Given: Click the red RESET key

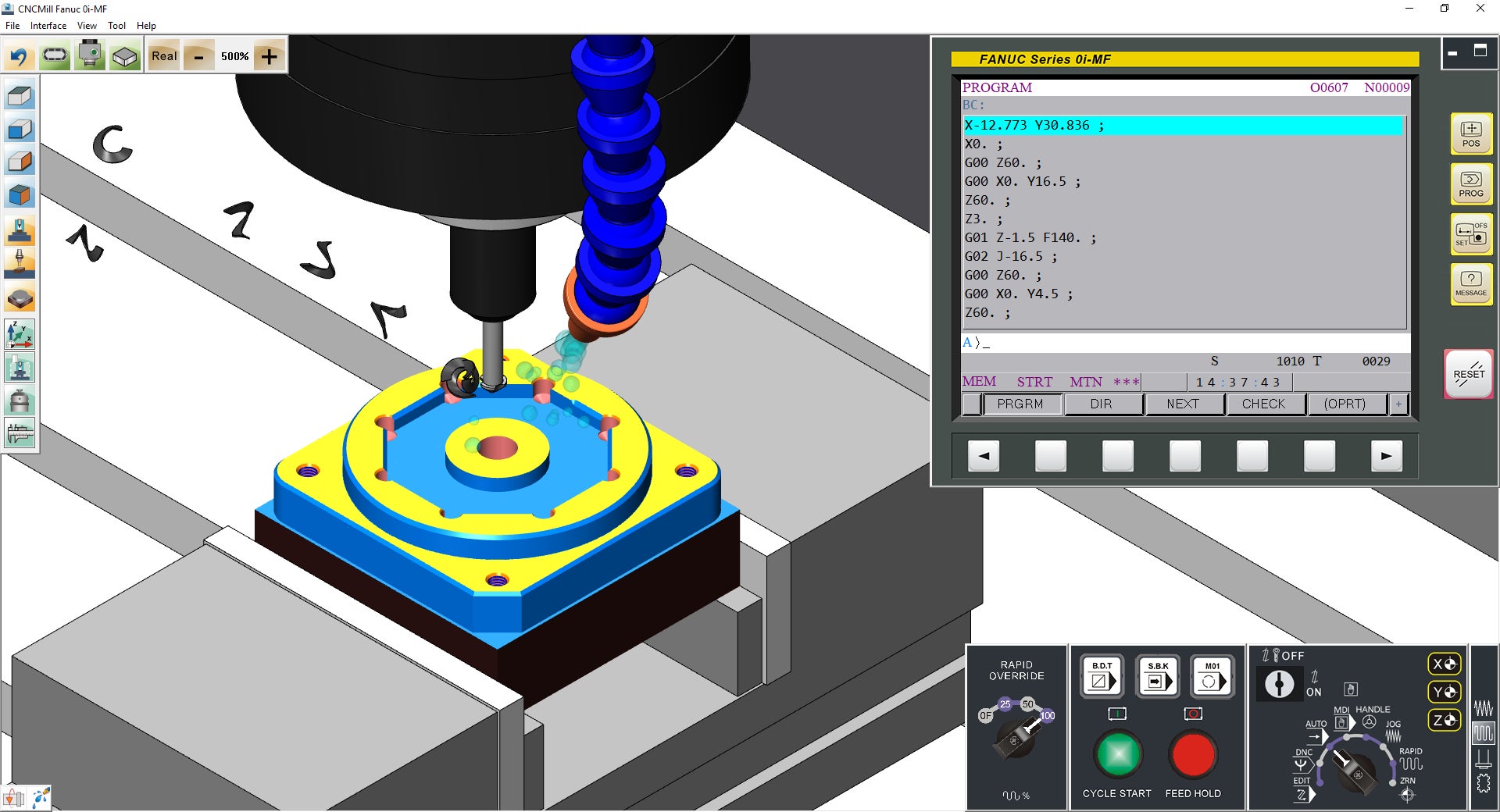Looking at the screenshot, I should coord(1469,374).
